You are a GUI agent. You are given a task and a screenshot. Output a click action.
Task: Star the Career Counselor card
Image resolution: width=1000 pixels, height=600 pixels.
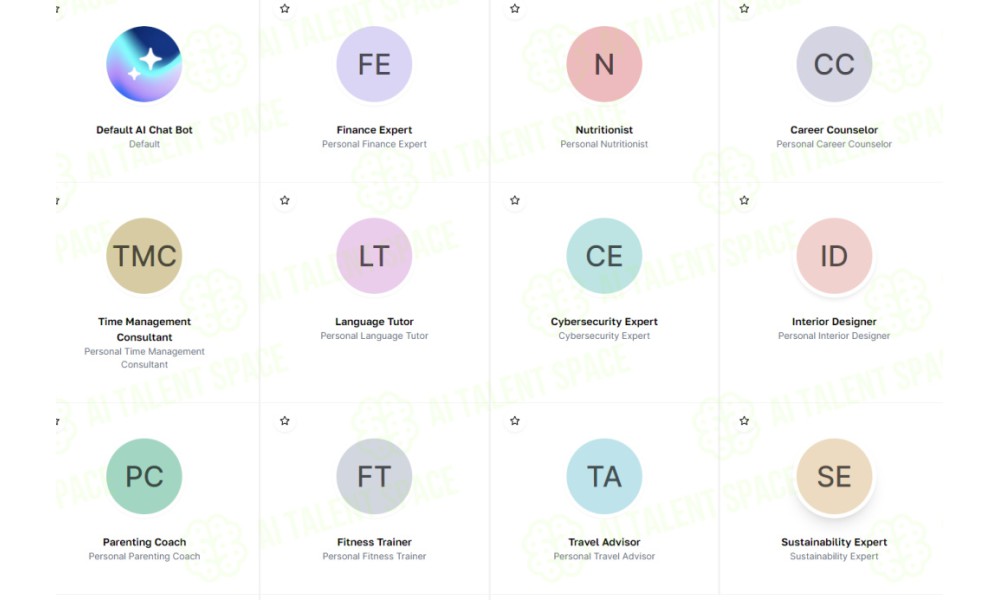pyautogui.click(x=744, y=9)
